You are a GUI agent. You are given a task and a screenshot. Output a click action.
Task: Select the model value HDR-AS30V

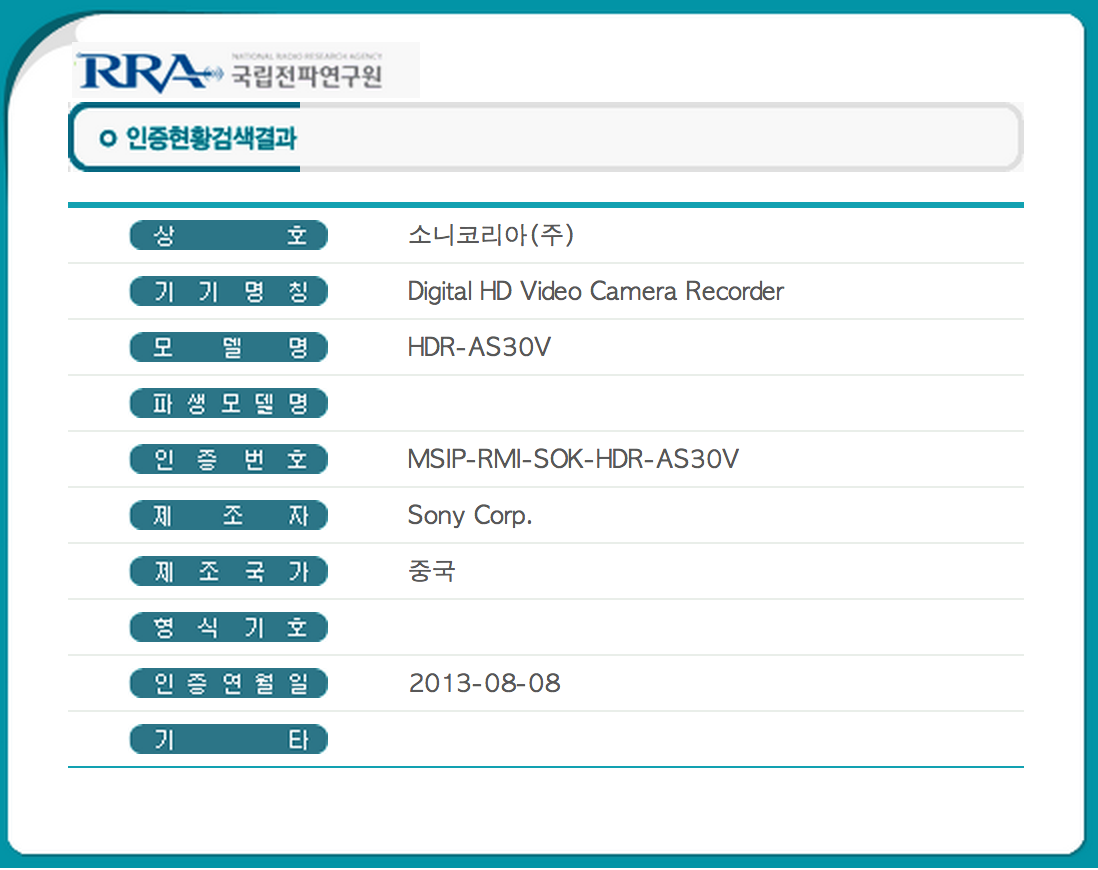pos(479,347)
